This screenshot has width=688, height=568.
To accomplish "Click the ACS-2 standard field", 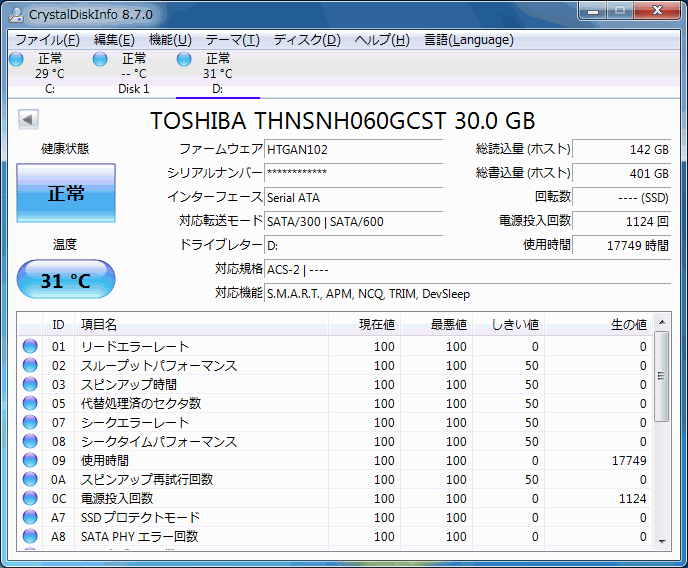I will 468,269.
